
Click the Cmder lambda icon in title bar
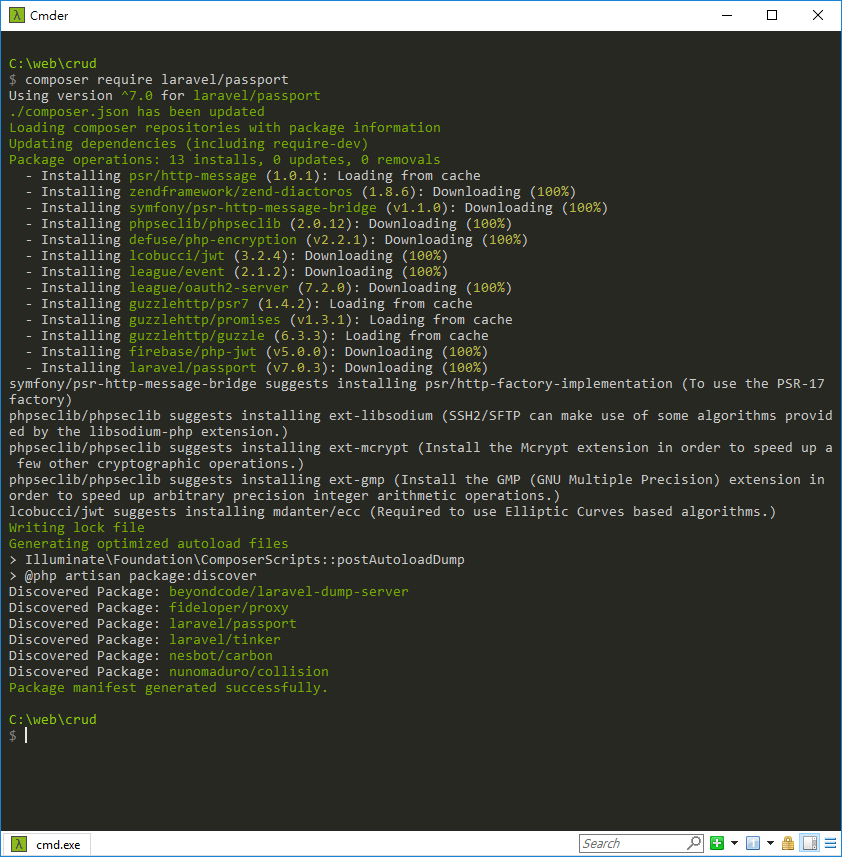click(16, 15)
